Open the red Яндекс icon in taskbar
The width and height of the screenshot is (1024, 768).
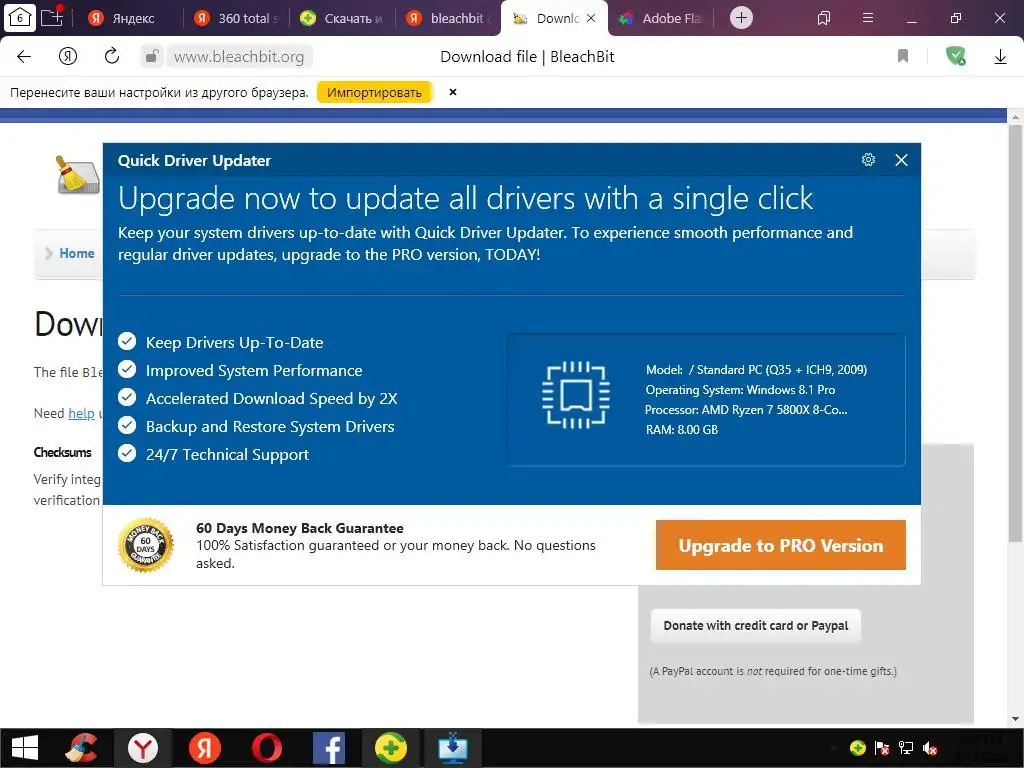(x=204, y=748)
